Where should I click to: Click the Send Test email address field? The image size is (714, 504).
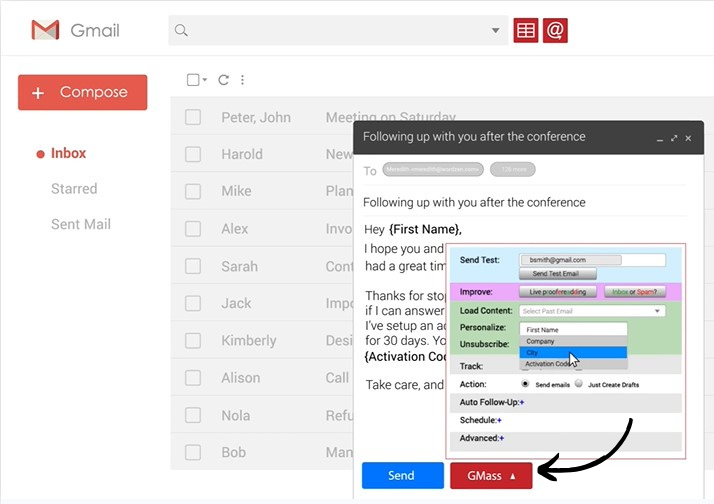592,260
